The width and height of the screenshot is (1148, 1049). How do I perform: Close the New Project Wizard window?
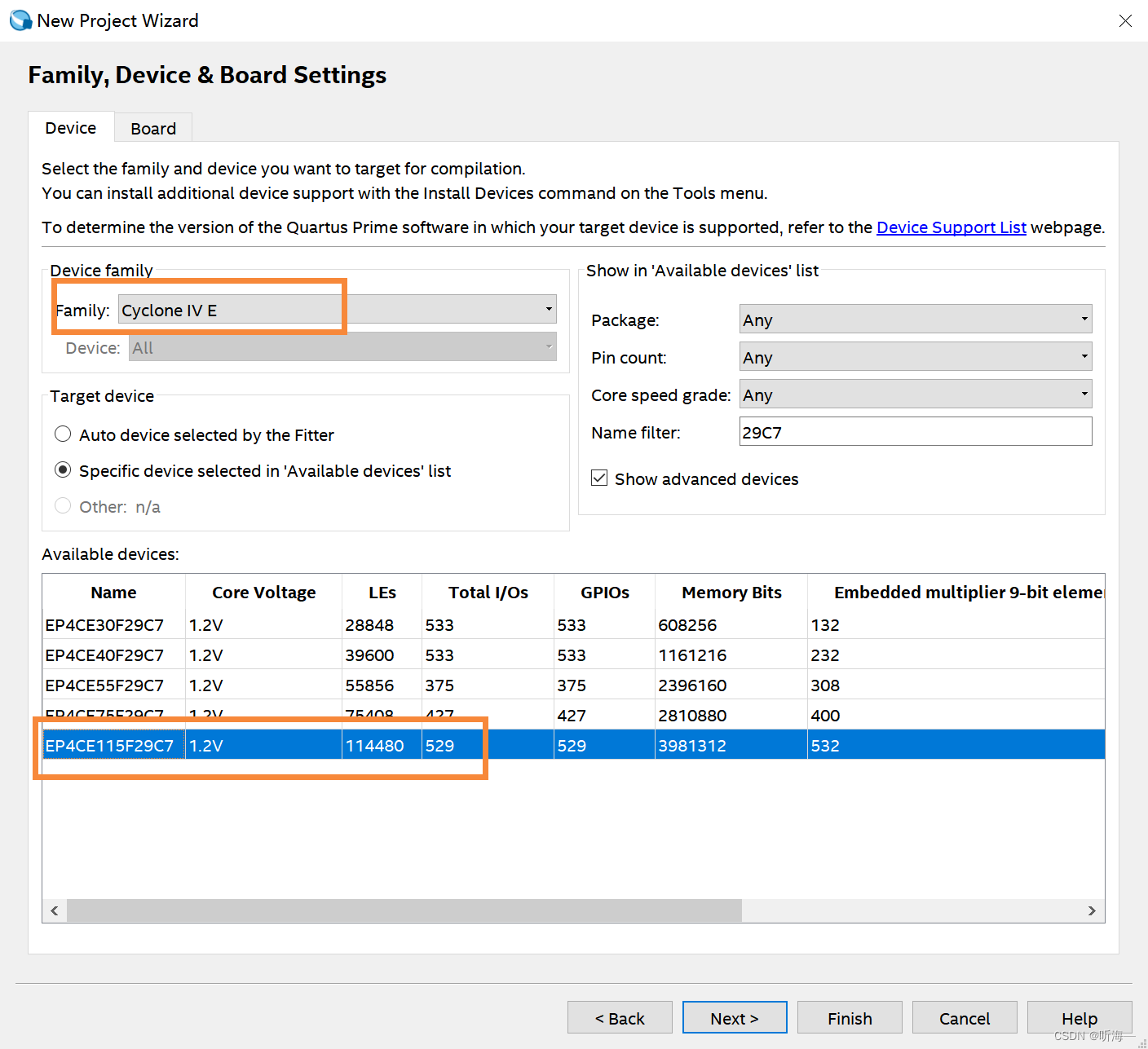click(x=1125, y=21)
